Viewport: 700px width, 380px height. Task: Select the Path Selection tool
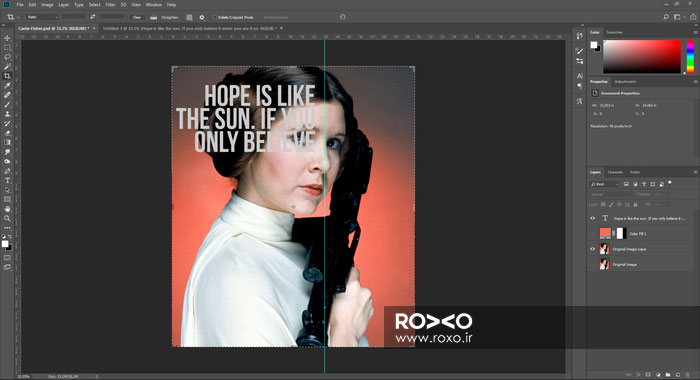tap(7, 190)
